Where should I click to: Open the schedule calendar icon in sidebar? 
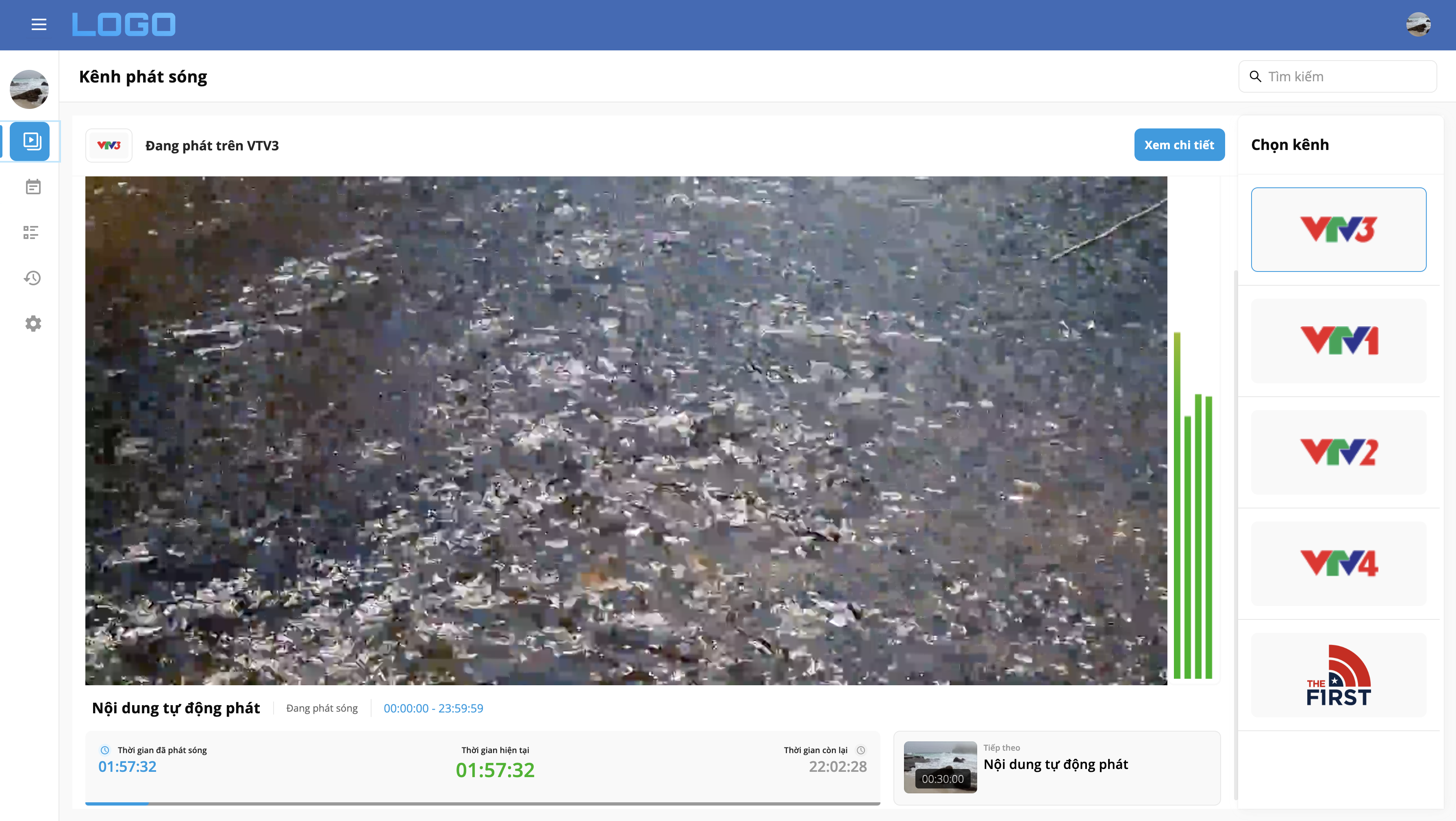(x=32, y=187)
